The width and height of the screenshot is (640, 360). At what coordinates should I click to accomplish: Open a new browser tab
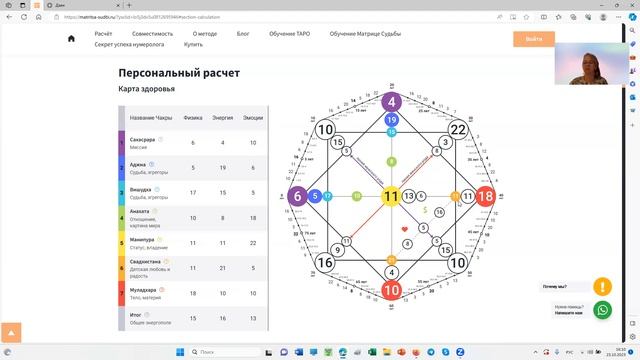[x=129, y=5]
